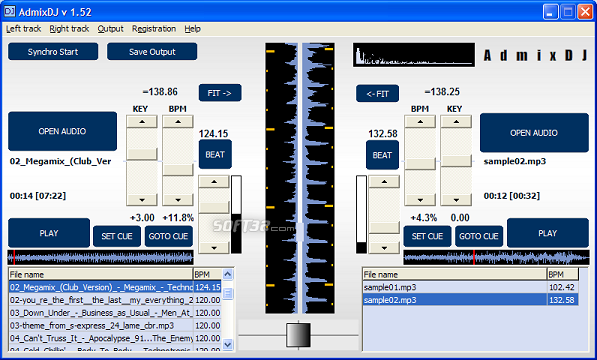Click left deck volume slider down arrow
597x360 pixels.
pos(214,247)
